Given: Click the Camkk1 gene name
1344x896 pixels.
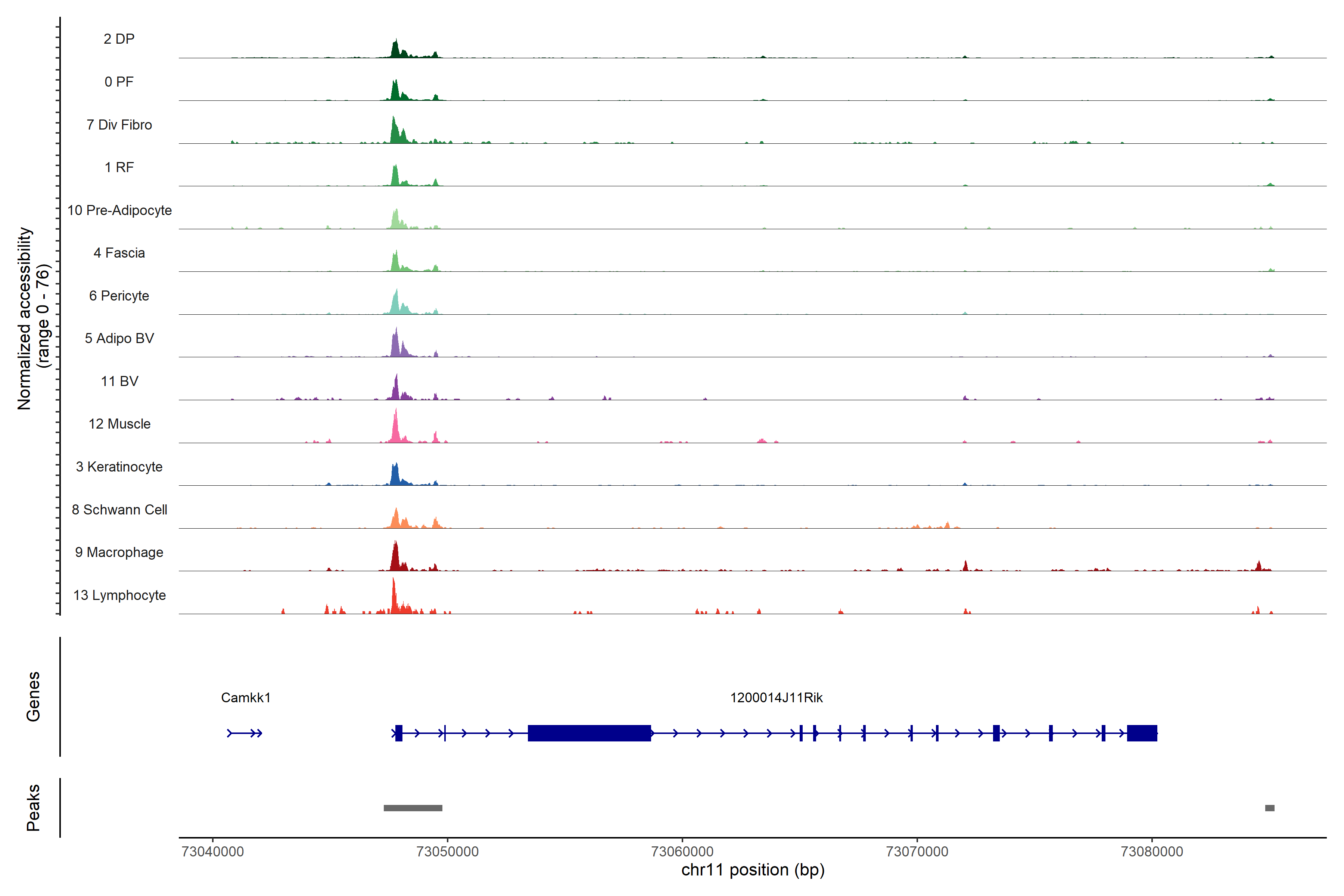Looking at the screenshot, I should (246, 698).
